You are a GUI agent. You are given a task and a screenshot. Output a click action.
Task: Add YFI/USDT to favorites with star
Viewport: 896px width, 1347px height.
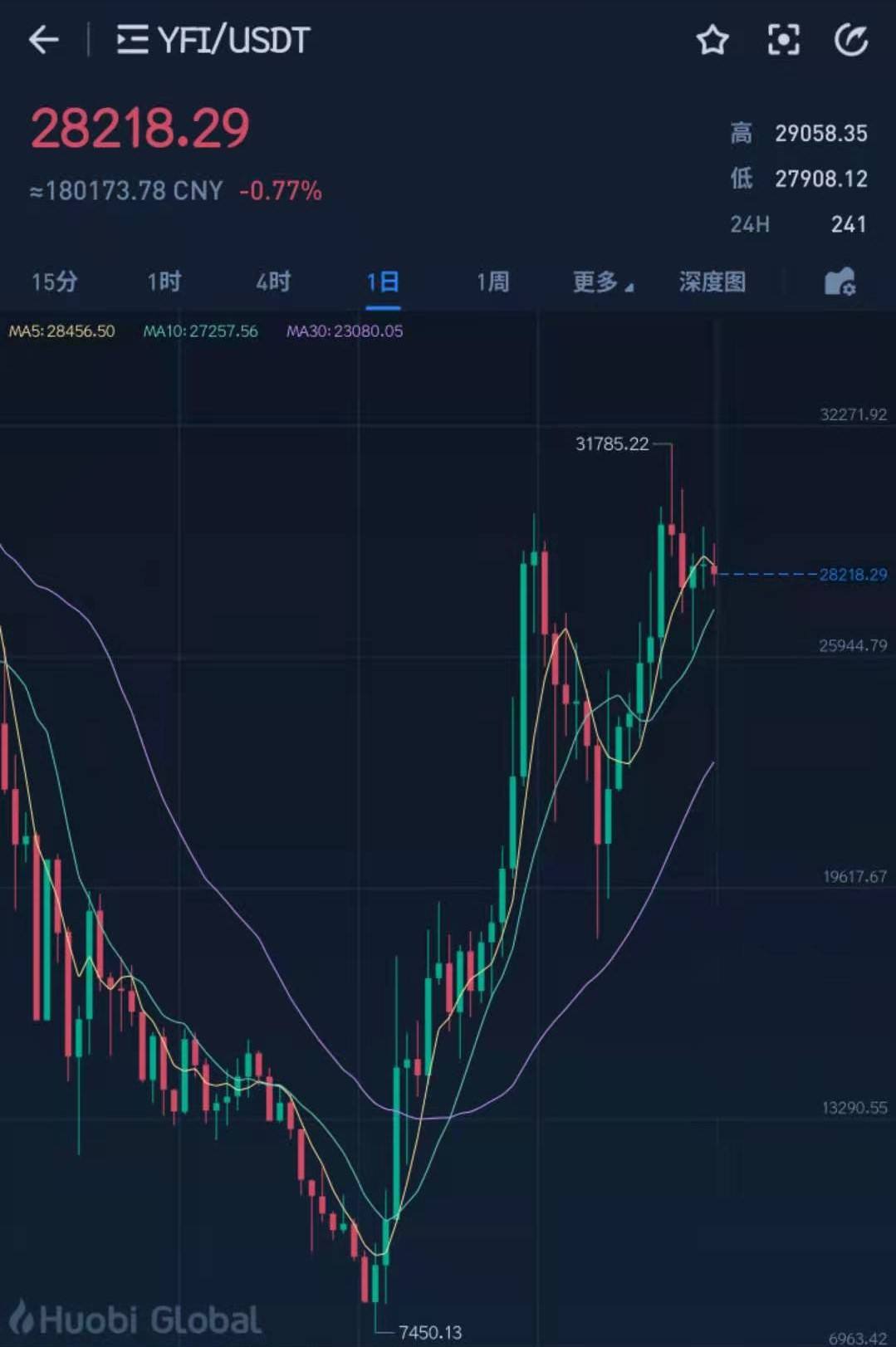(712, 39)
